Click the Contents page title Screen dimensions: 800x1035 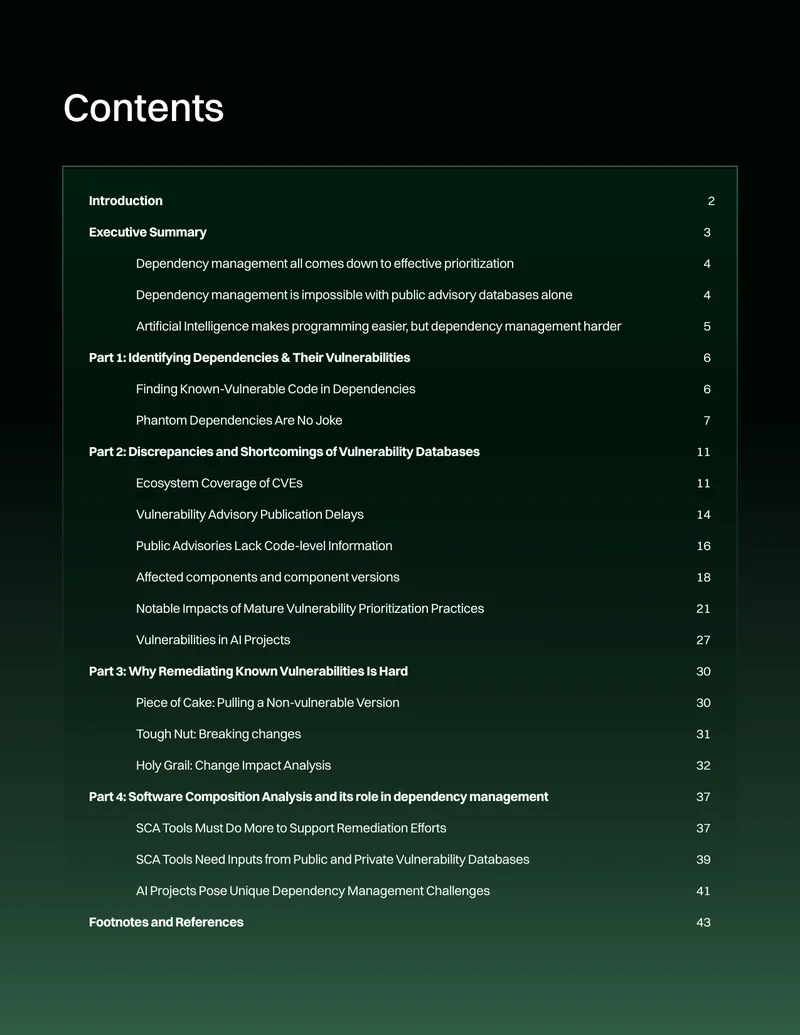coord(143,108)
